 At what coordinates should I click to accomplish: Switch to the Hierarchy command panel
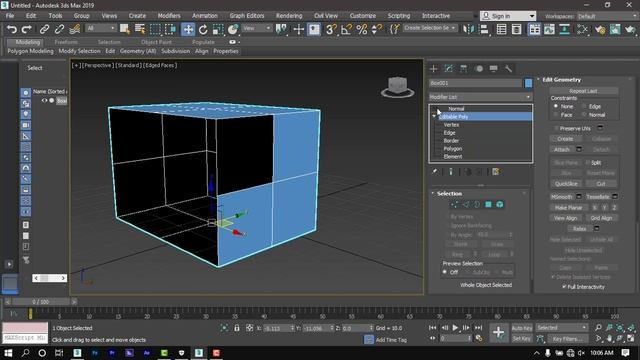(463, 69)
